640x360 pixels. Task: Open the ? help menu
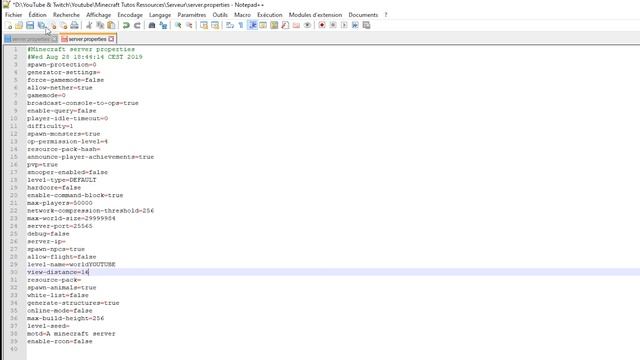tap(386, 15)
